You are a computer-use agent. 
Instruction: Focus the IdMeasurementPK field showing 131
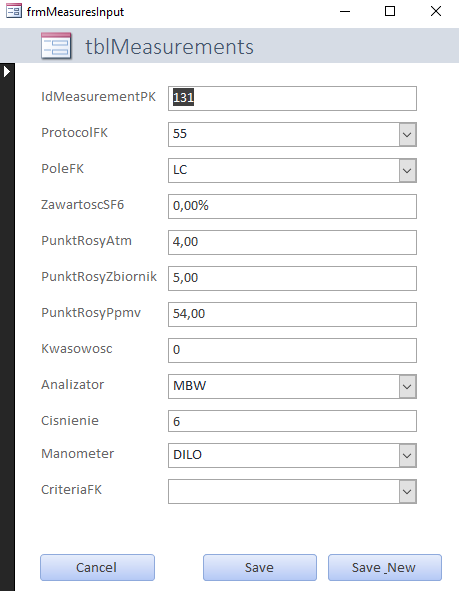292,98
